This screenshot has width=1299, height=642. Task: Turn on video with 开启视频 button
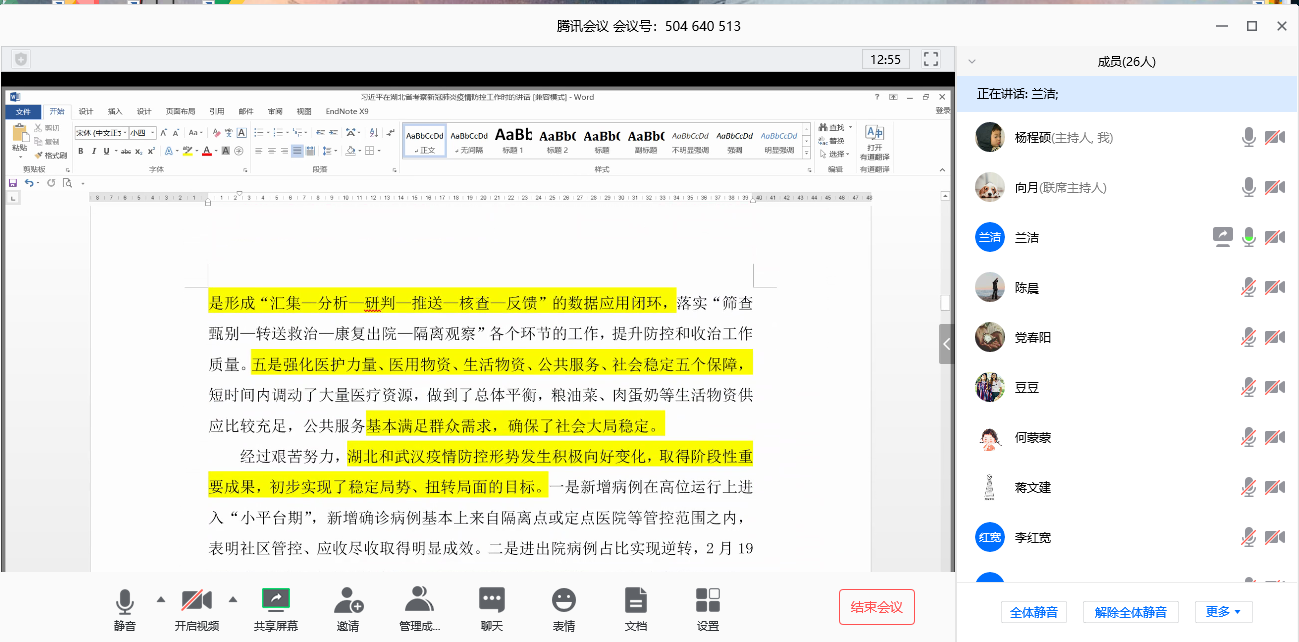pos(196,601)
